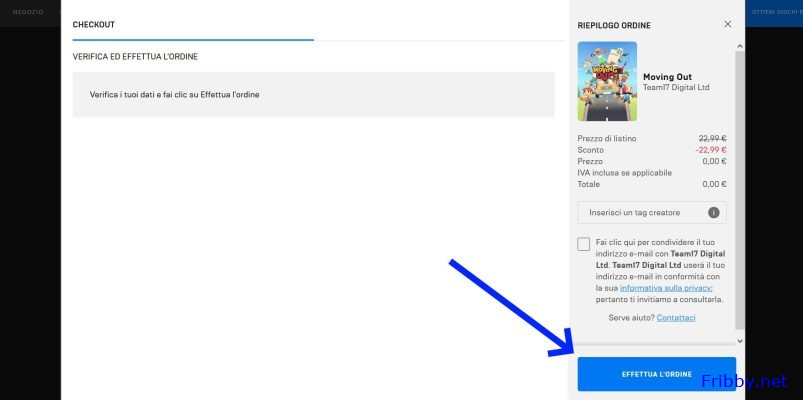Viewport: 803px width, 400px height.
Task: Click the 'Ottieni giochi' button at top right
Action: 775,11
